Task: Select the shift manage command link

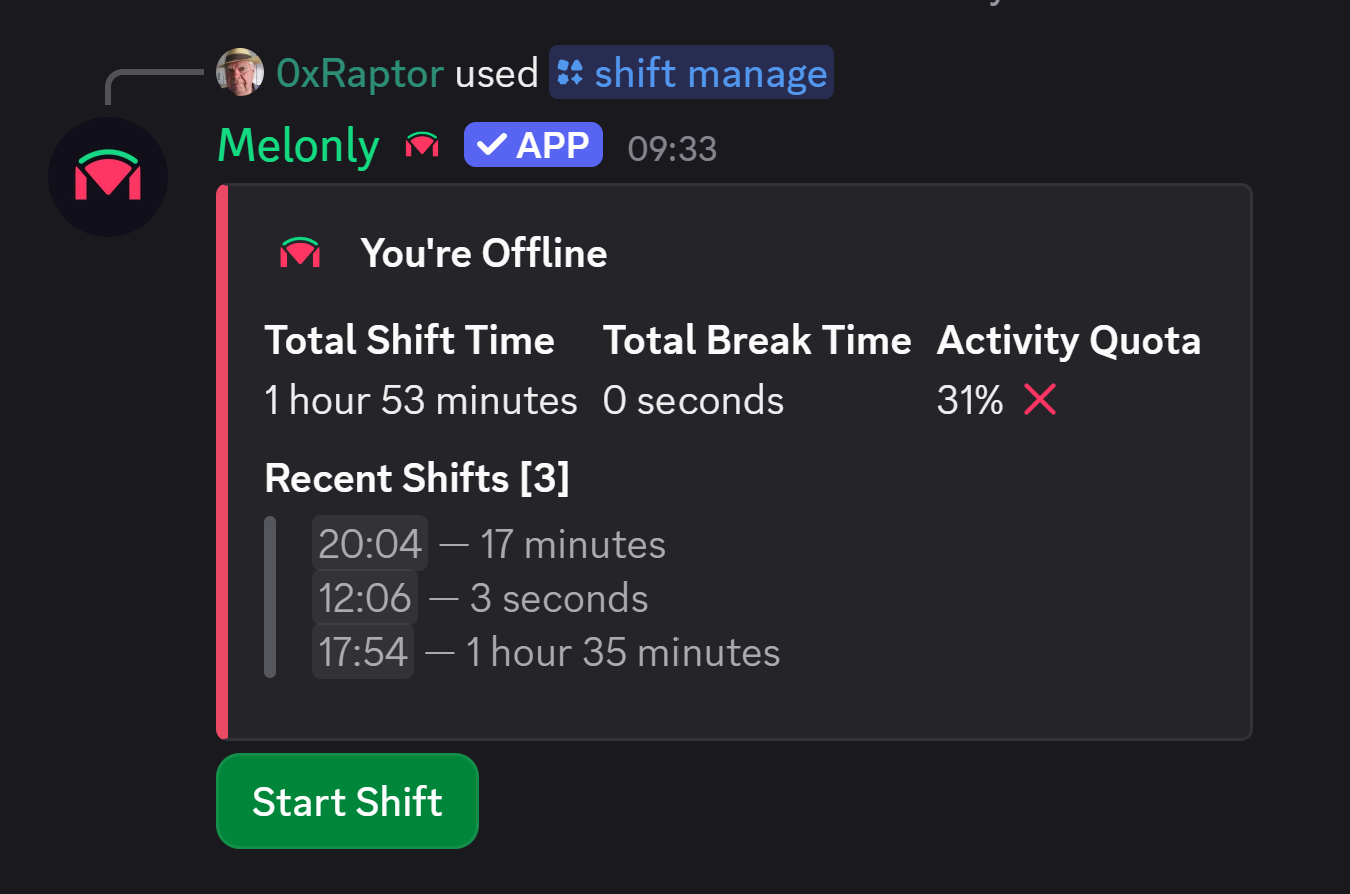Action: 690,71
